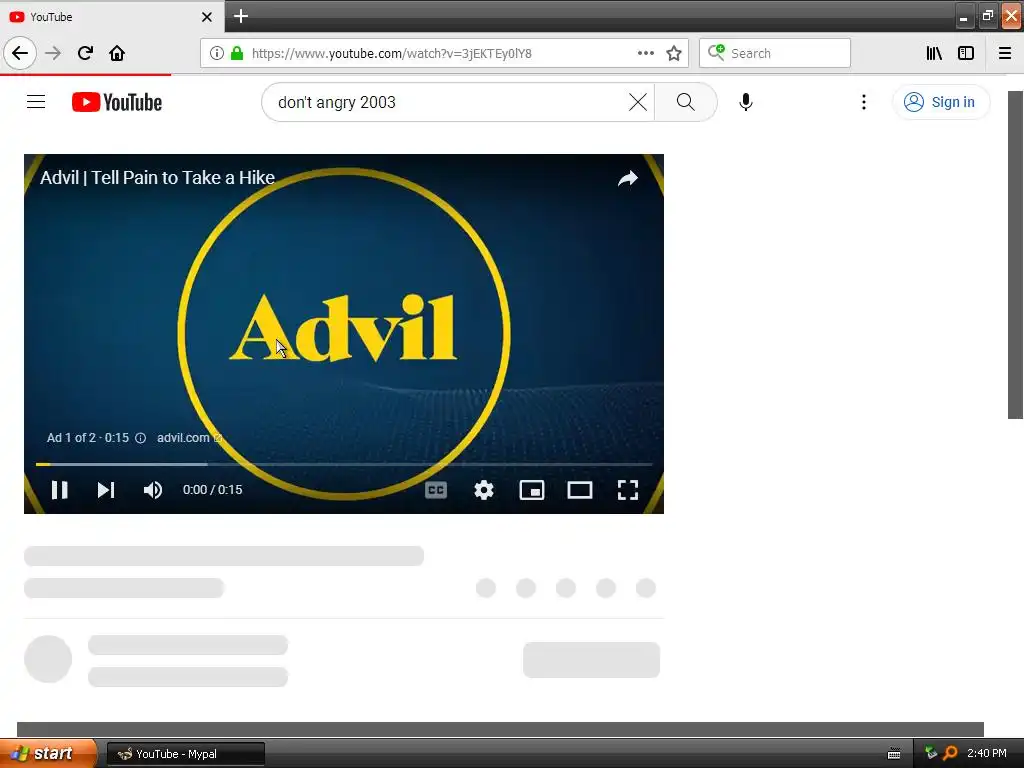Open the browser home page

tap(117, 53)
